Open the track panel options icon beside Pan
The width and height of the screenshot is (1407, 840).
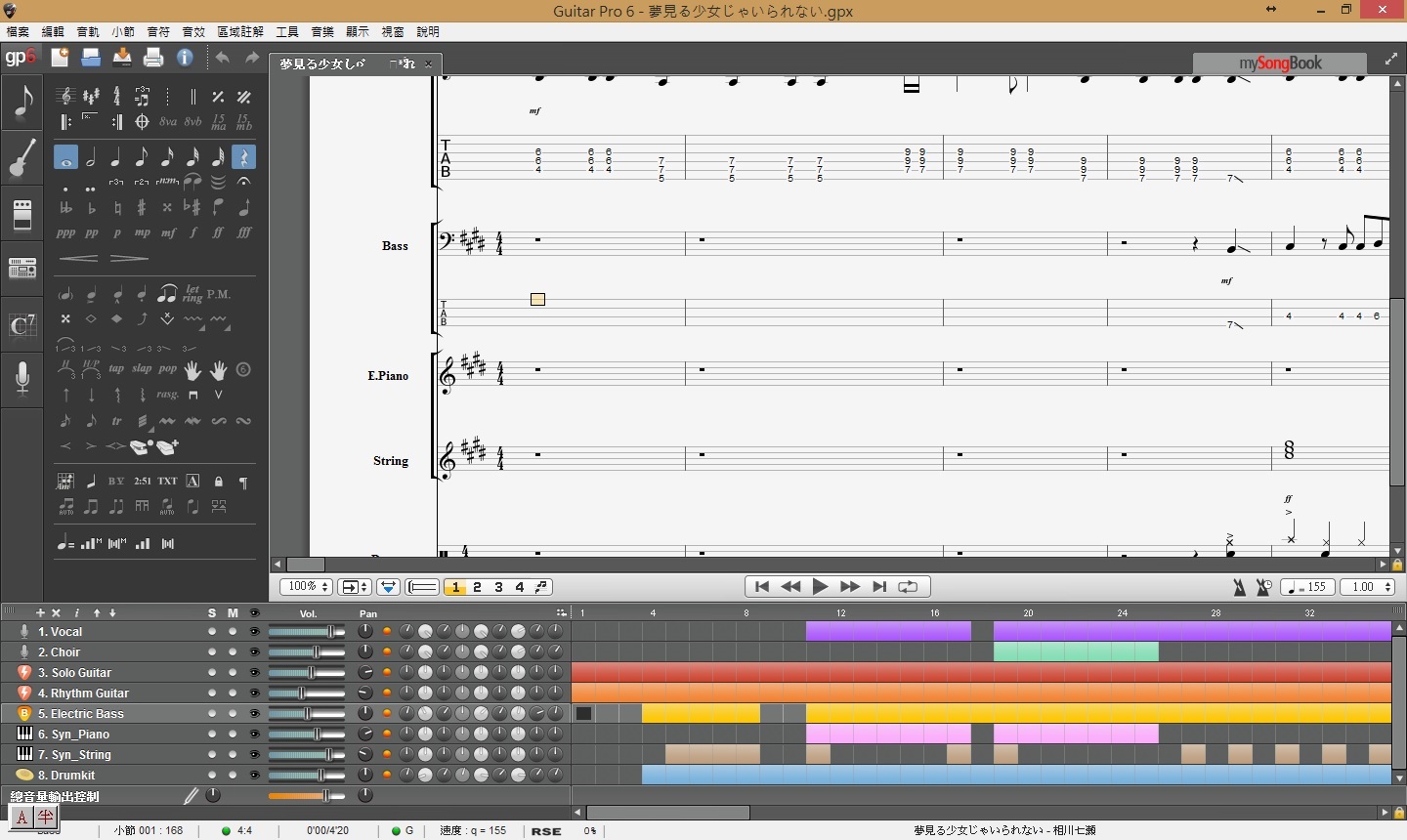click(561, 612)
